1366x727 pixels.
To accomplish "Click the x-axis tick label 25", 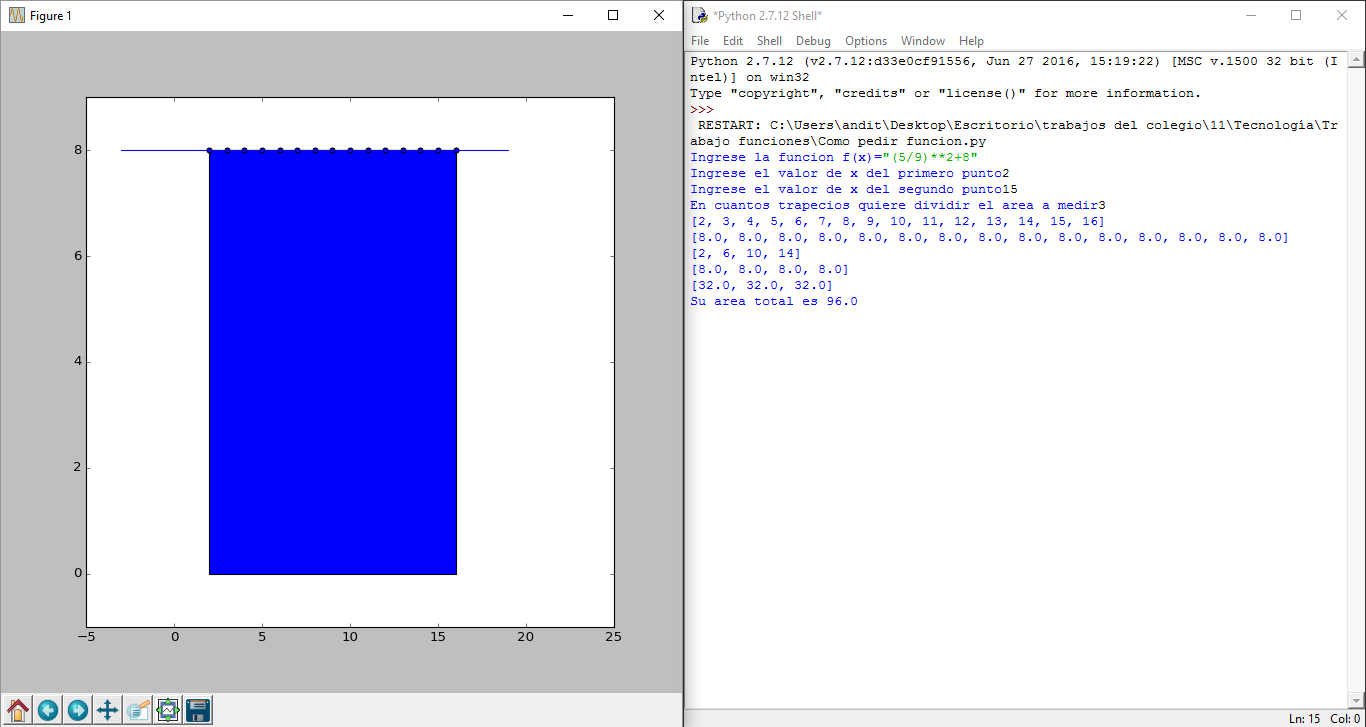I will coord(614,636).
